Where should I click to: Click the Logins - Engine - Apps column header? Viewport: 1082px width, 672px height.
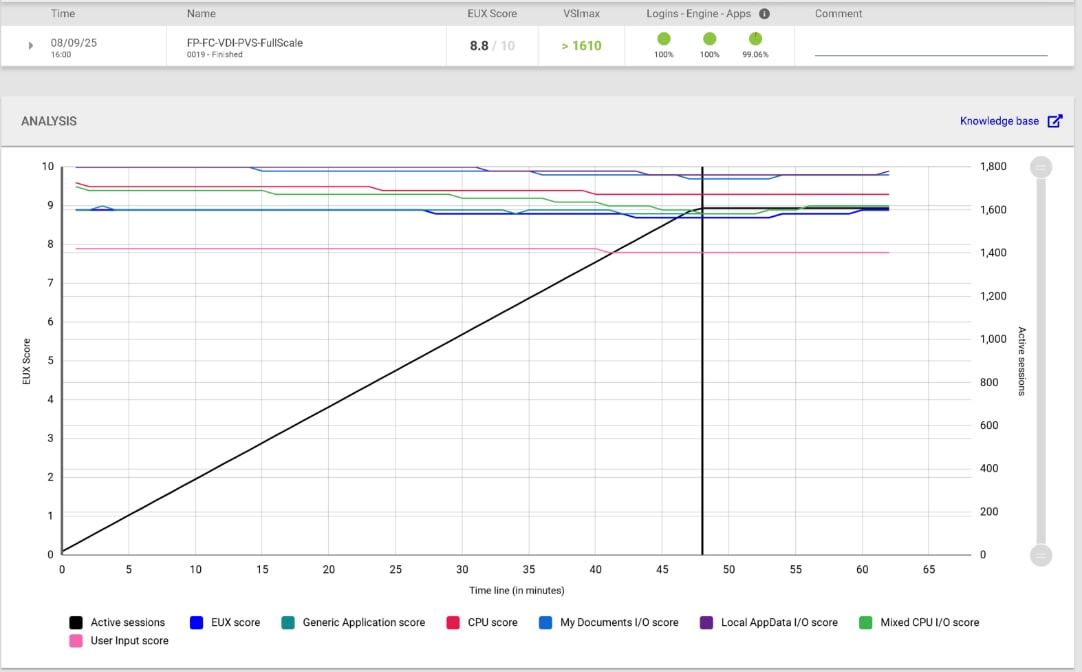coord(698,14)
